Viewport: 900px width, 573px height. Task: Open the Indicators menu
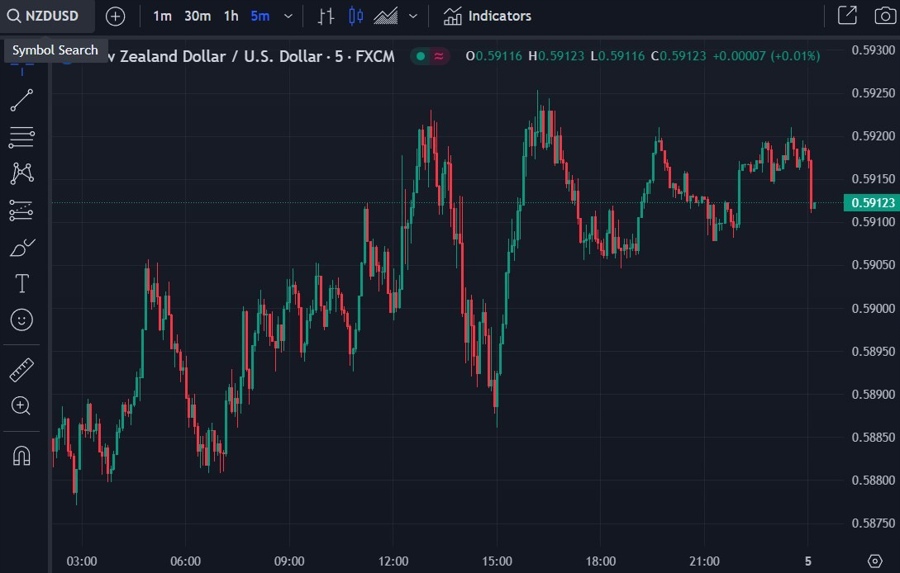[x=487, y=16]
